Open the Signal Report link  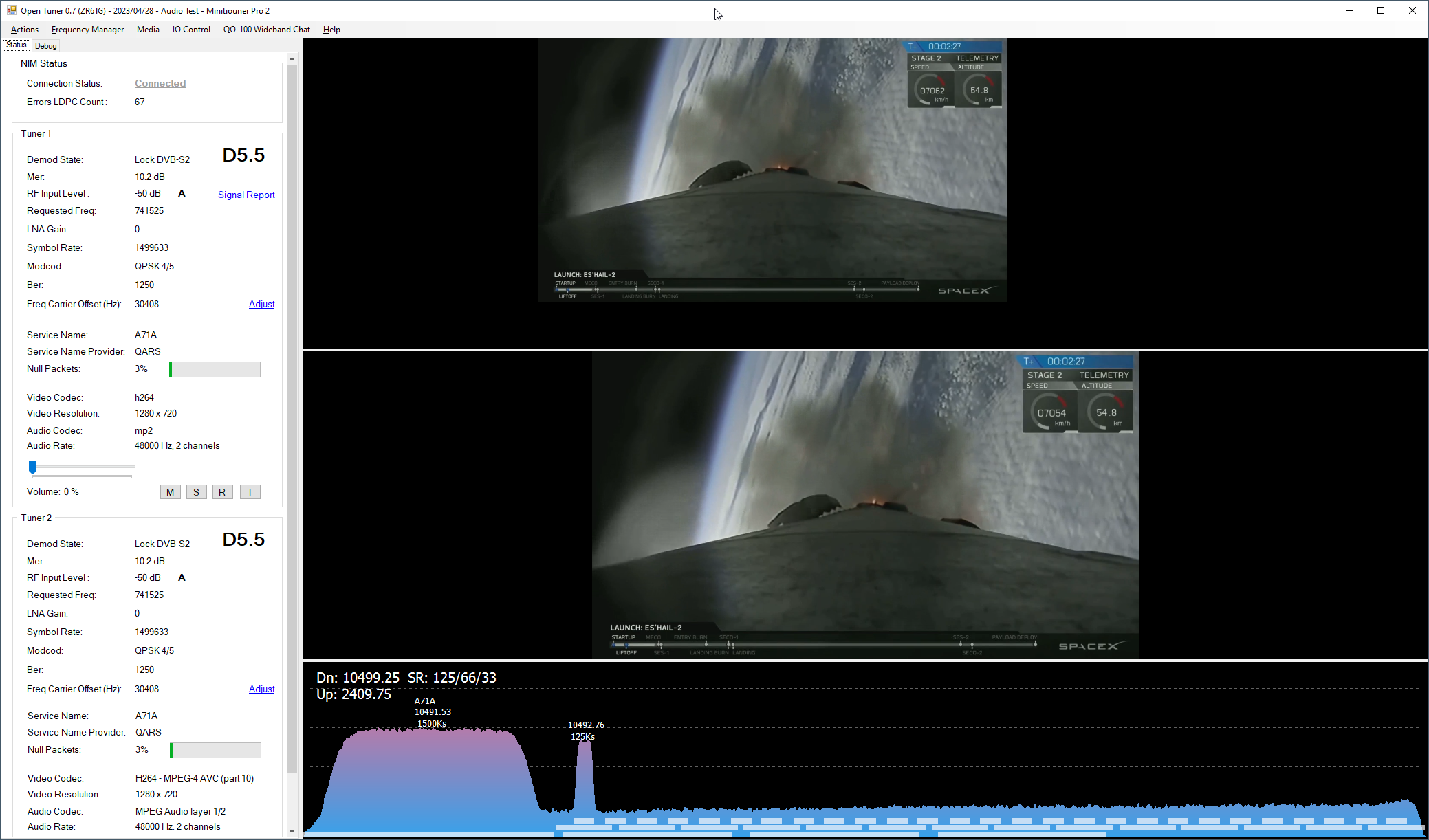[246, 195]
